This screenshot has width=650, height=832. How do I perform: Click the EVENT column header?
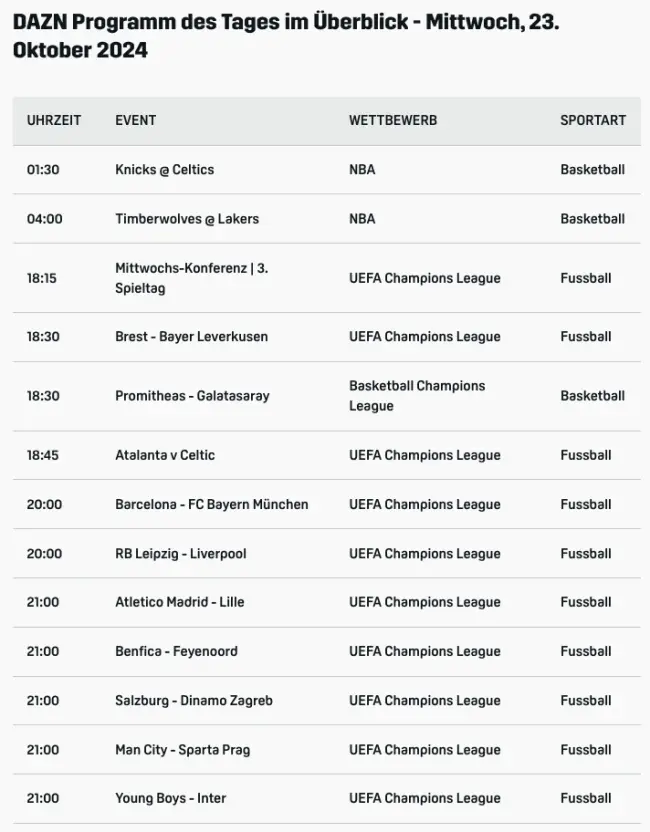click(135, 120)
